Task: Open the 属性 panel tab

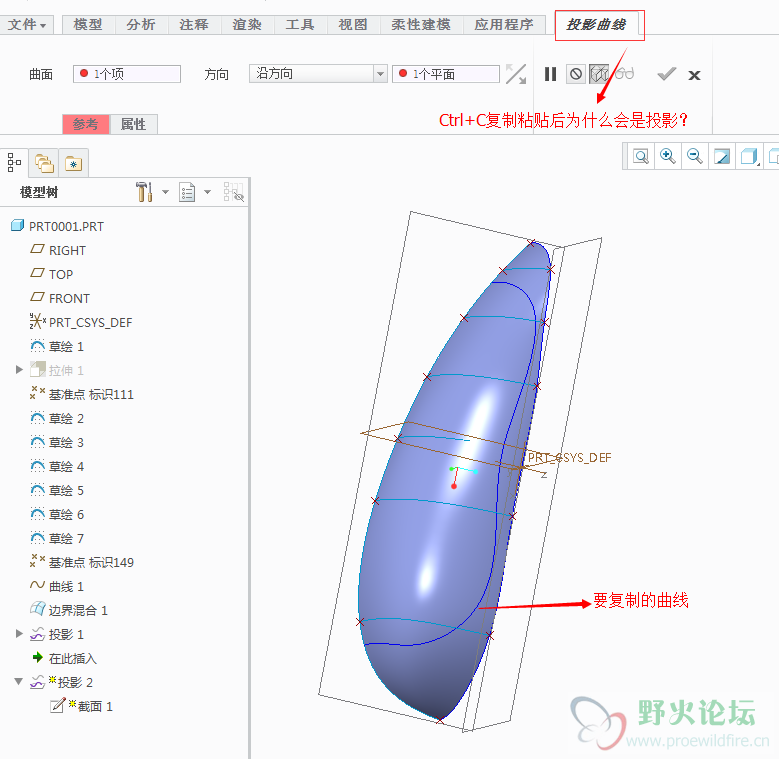Action: tap(133, 124)
